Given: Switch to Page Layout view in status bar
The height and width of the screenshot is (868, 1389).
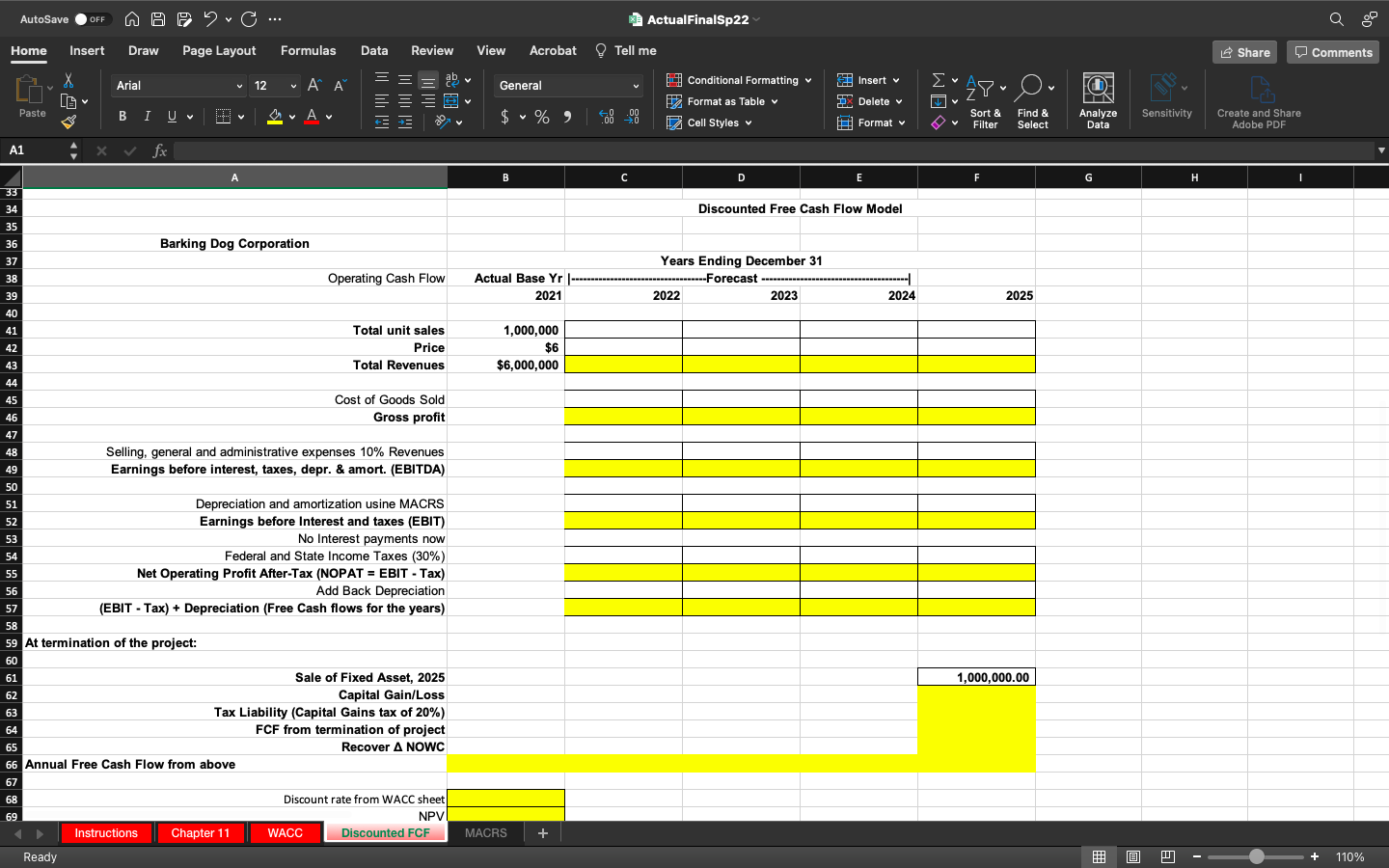Looking at the screenshot, I should coord(1133,856).
